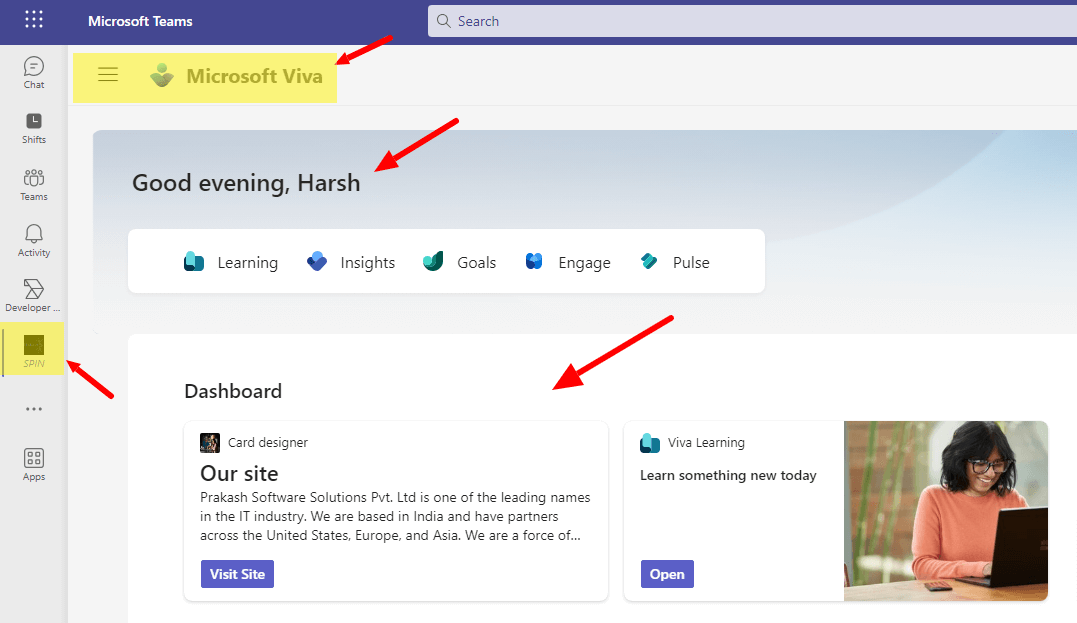Viewport: 1077px width, 623px height.
Task: Select the Shifts app icon
Action: [x=33, y=126]
